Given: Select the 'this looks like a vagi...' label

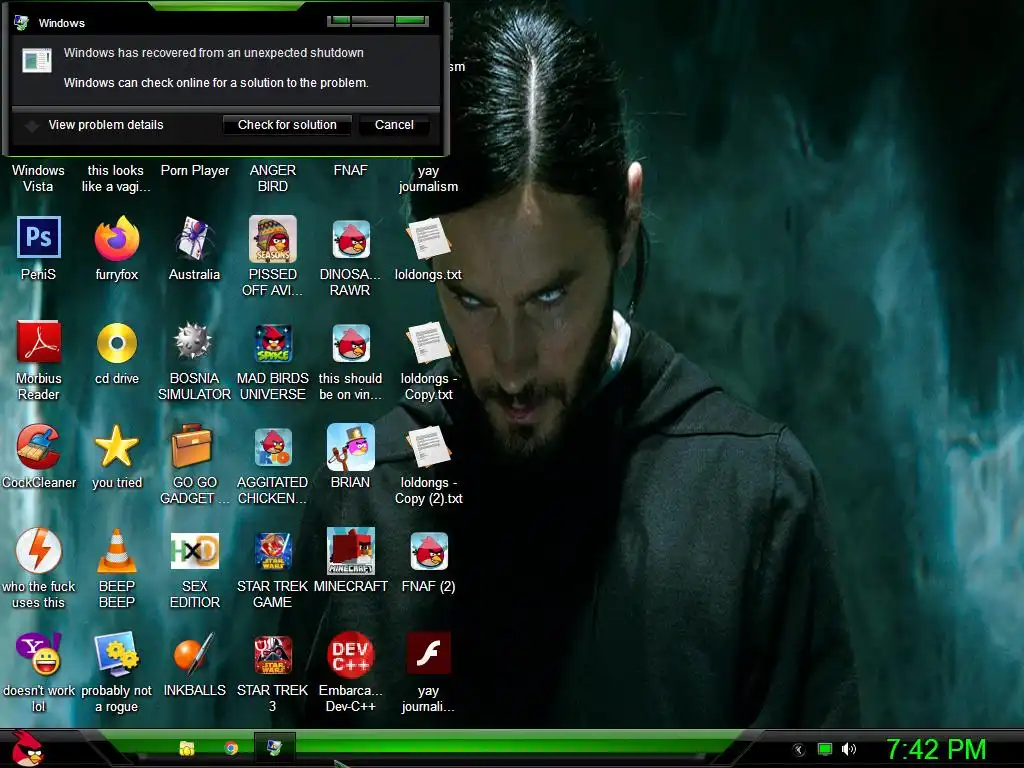Looking at the screenshot, I should (116, 178).
